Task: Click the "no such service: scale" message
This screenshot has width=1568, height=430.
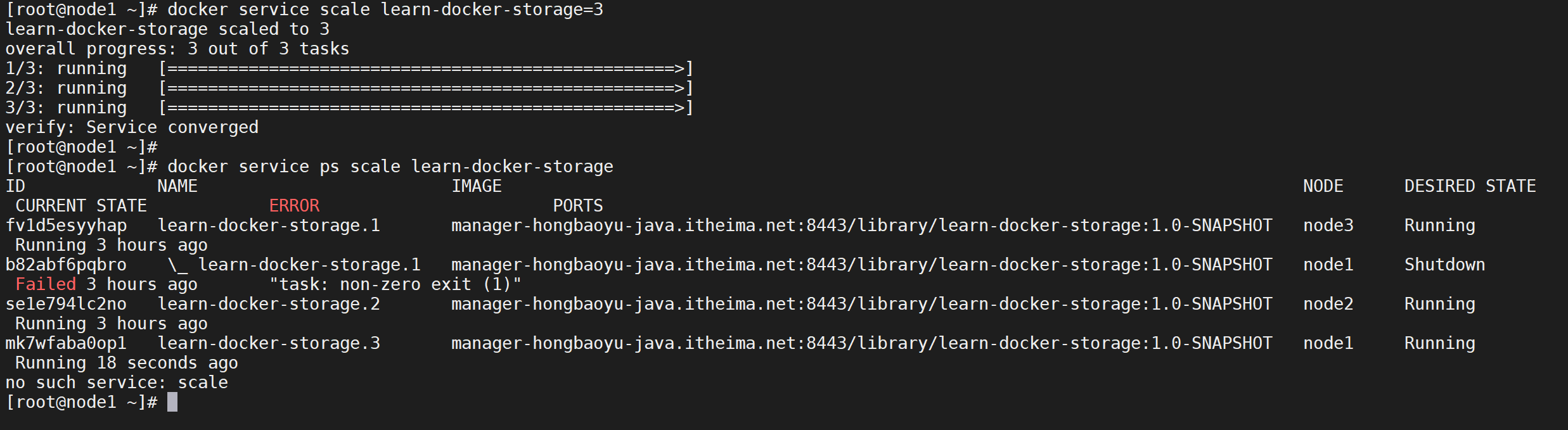Action: tap(117, 383)
